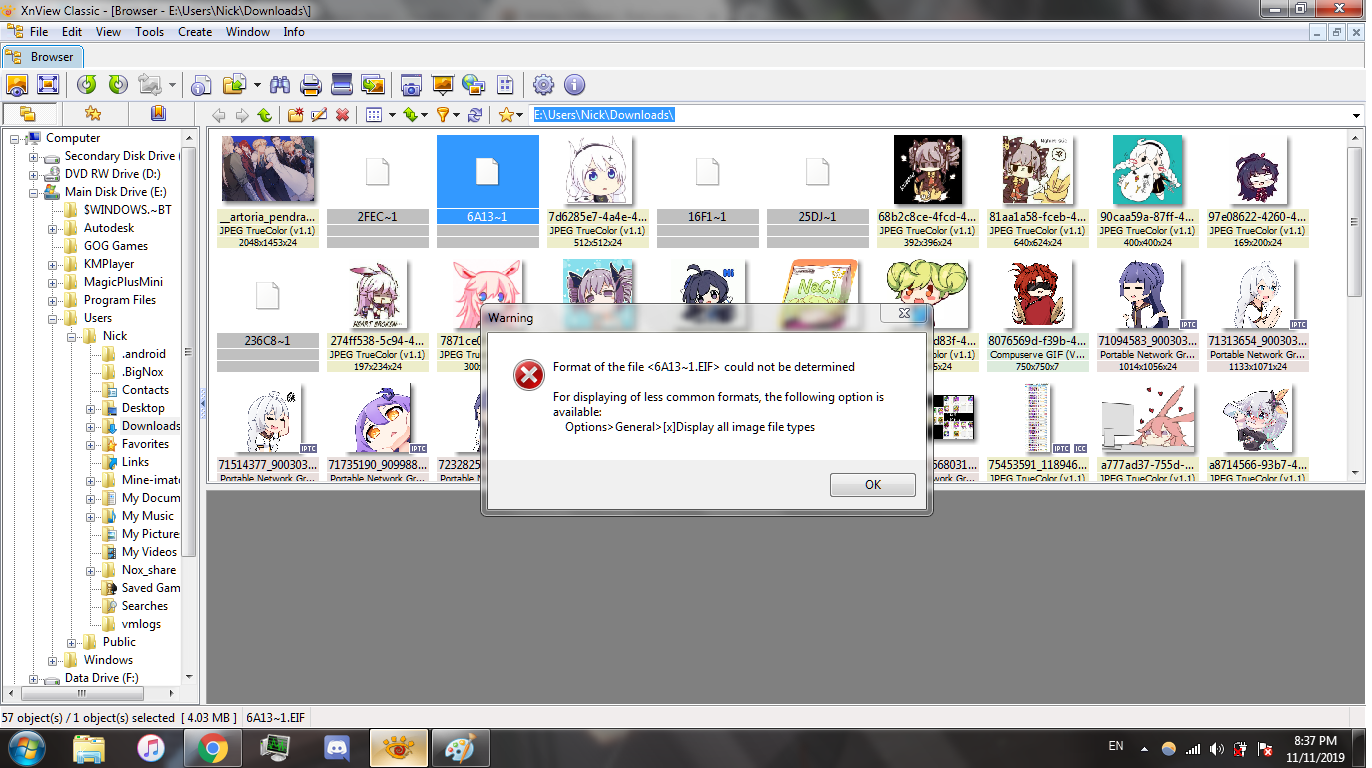
Task: Select the Browser tab
Action: 42,57
